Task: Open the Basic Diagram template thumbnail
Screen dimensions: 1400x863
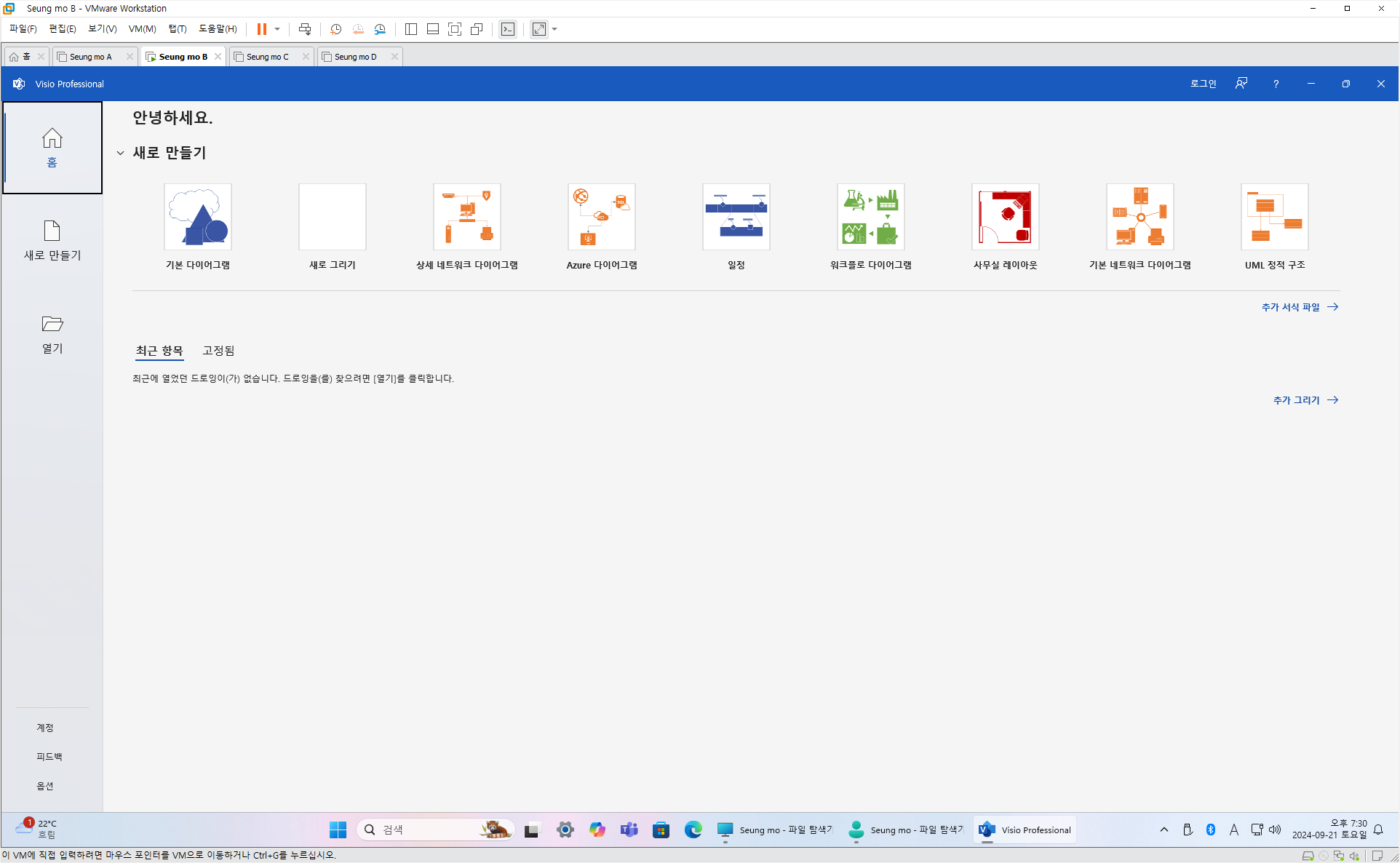Action: click(197, 217)
